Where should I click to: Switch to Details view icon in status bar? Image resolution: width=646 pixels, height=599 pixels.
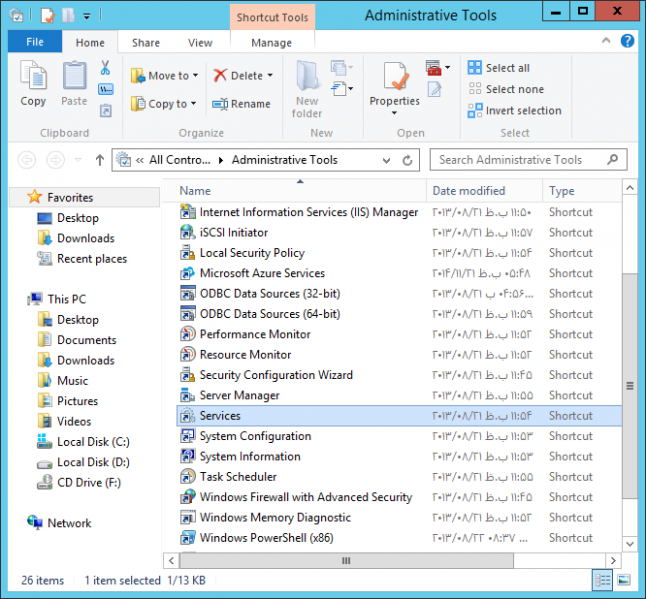pos(602,580)
